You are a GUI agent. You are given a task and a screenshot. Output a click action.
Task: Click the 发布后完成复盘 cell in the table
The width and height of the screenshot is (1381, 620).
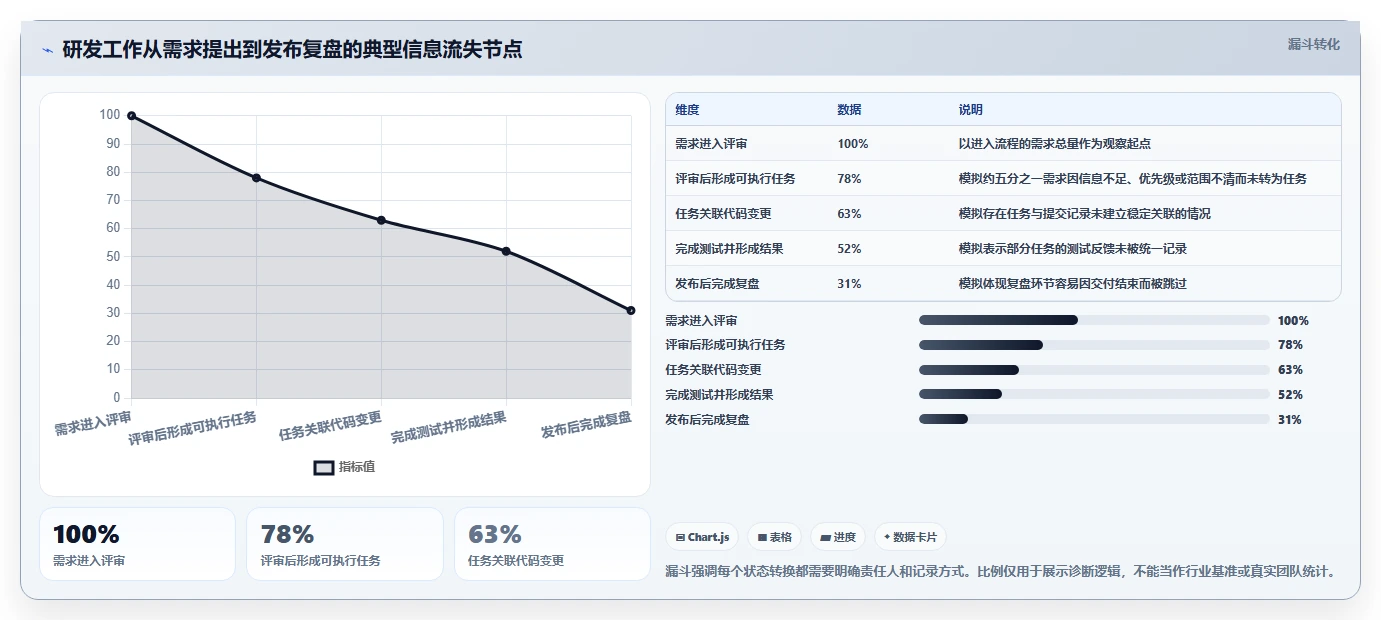point(717,284)
